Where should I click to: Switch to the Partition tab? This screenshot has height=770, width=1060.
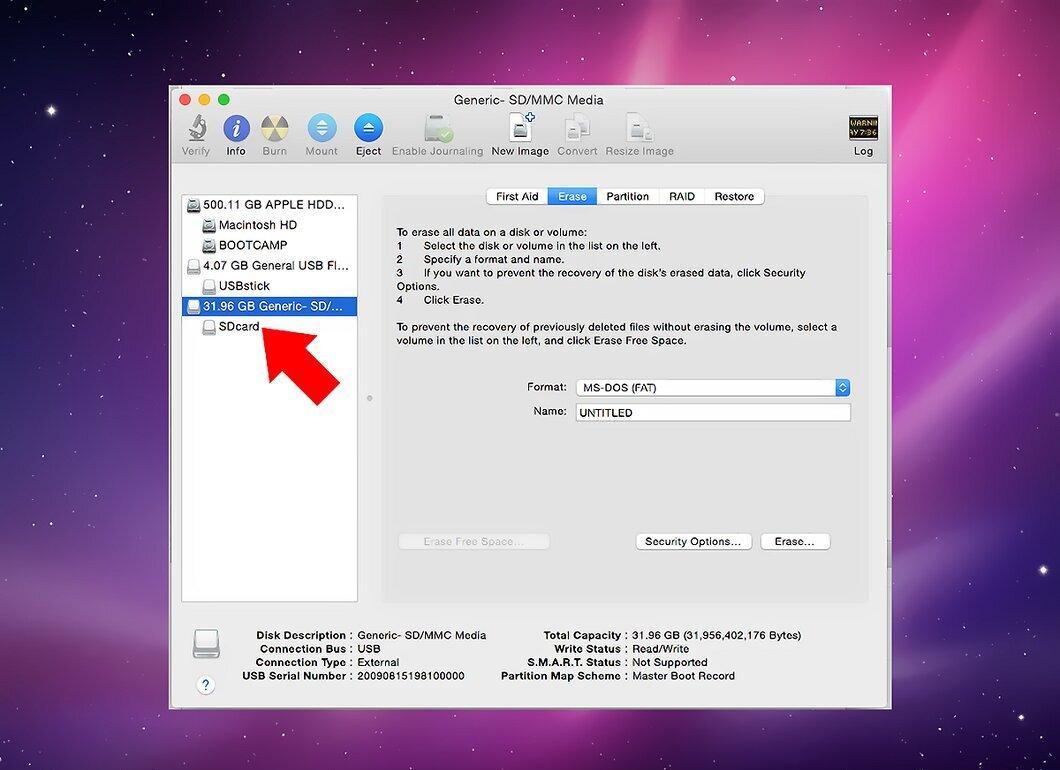click(x=627, y=197)
